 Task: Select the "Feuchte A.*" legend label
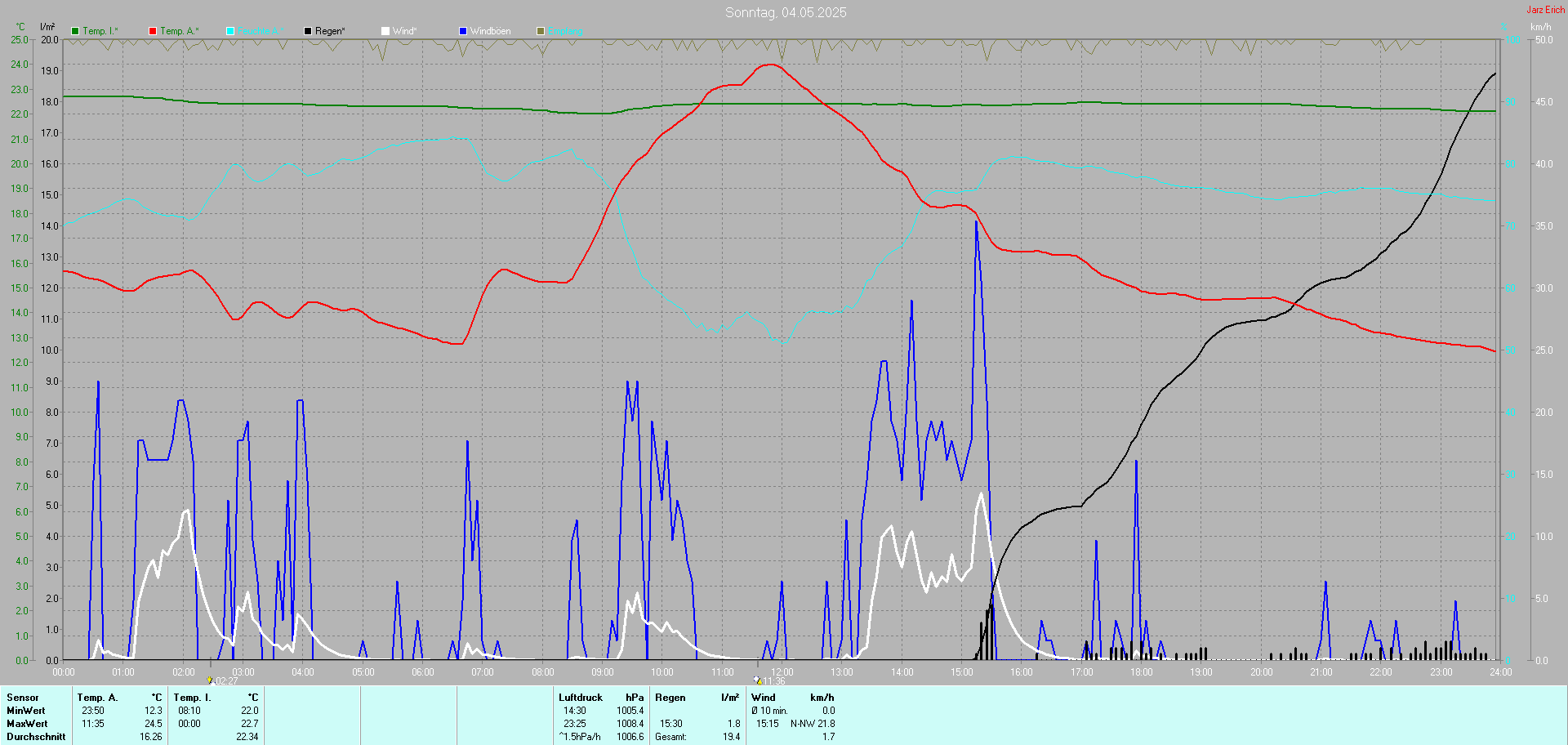click(x=261, y=31)
